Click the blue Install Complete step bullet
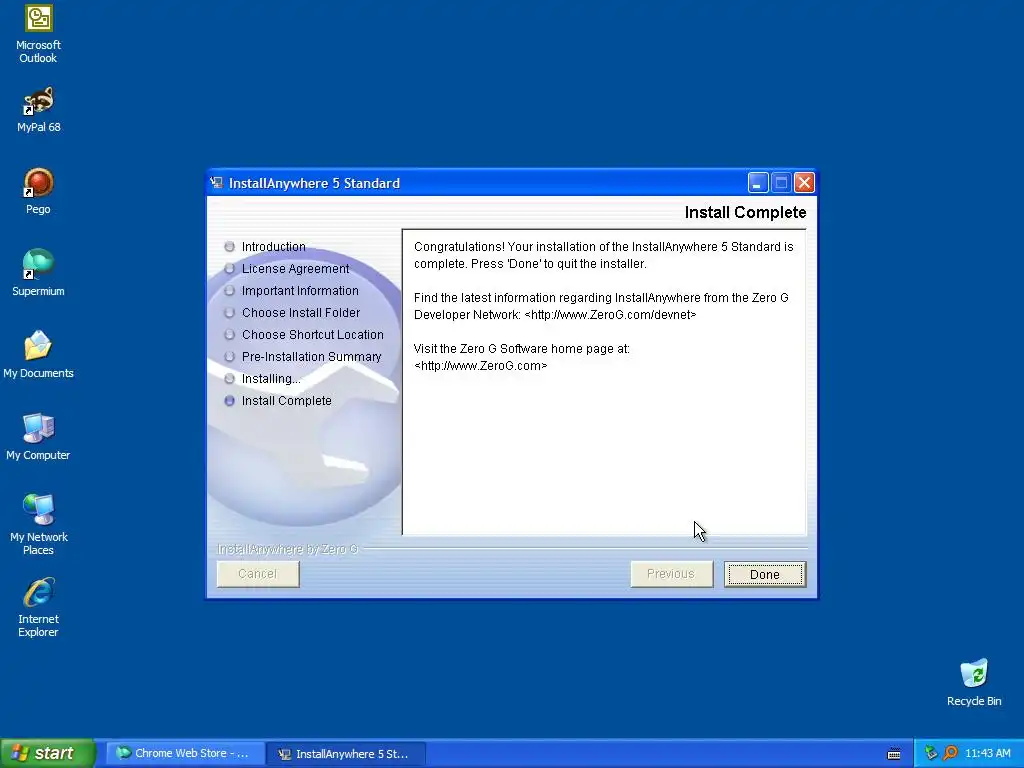The image size is (1024, 768). click(229, 401)
